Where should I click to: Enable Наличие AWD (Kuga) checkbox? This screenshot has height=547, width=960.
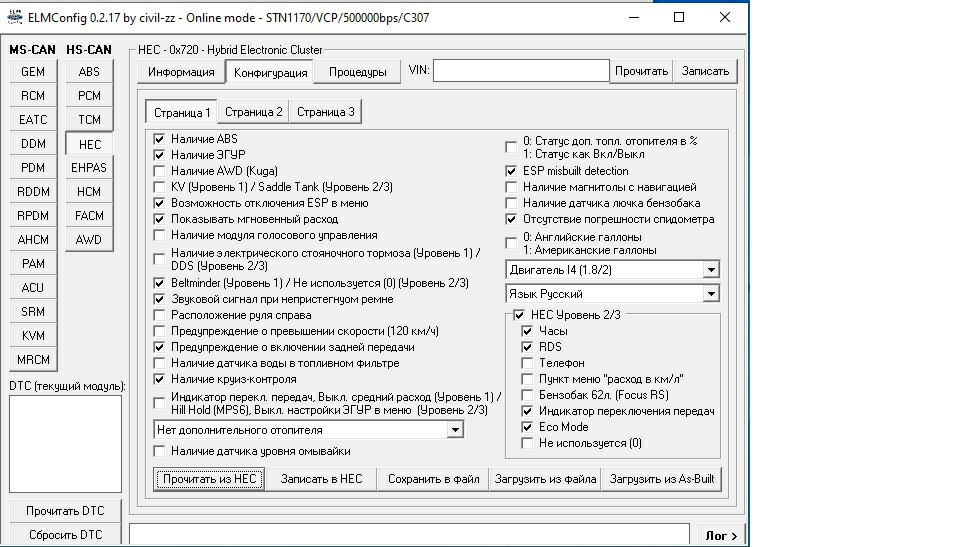159,171
